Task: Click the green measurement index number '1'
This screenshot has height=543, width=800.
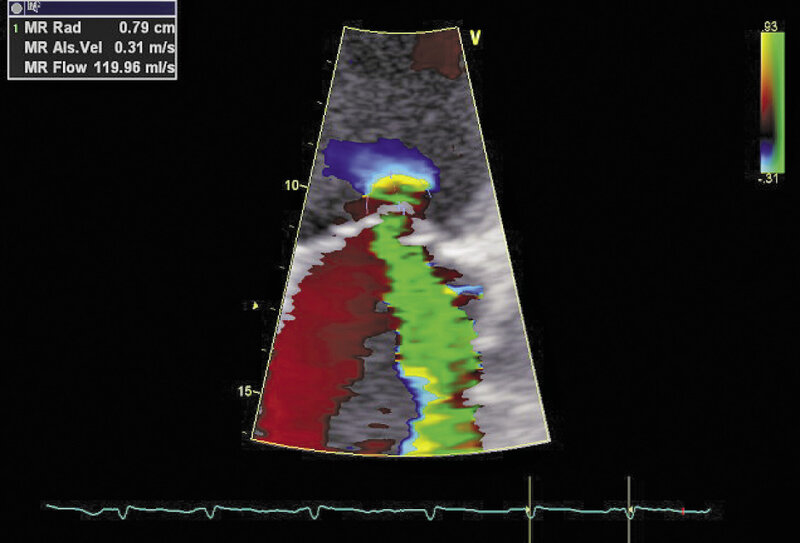Action: coord(15,29)
